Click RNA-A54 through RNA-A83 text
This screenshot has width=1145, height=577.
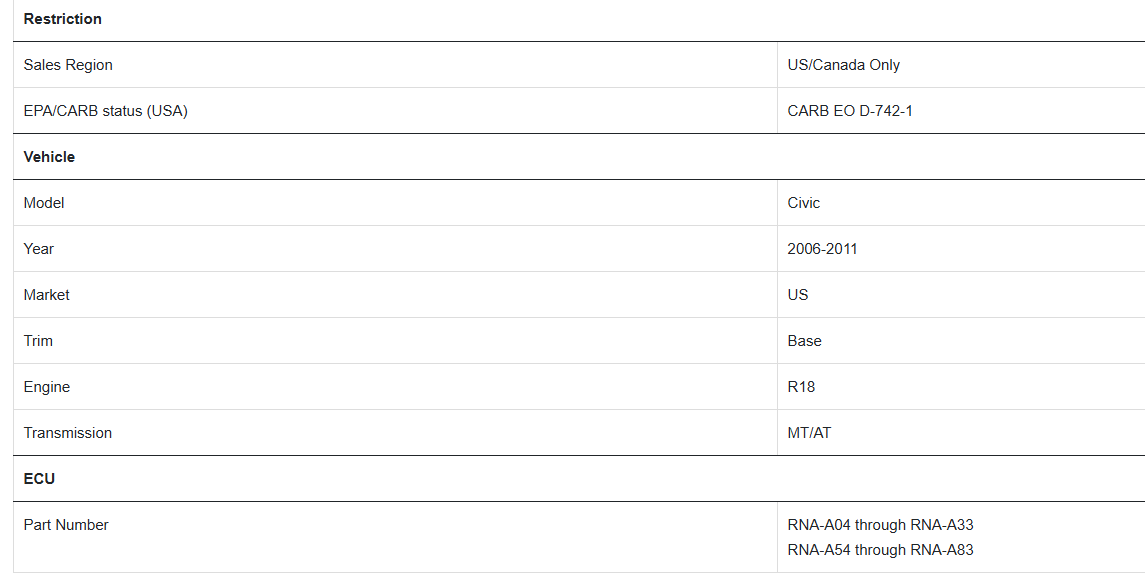[880, 550]
